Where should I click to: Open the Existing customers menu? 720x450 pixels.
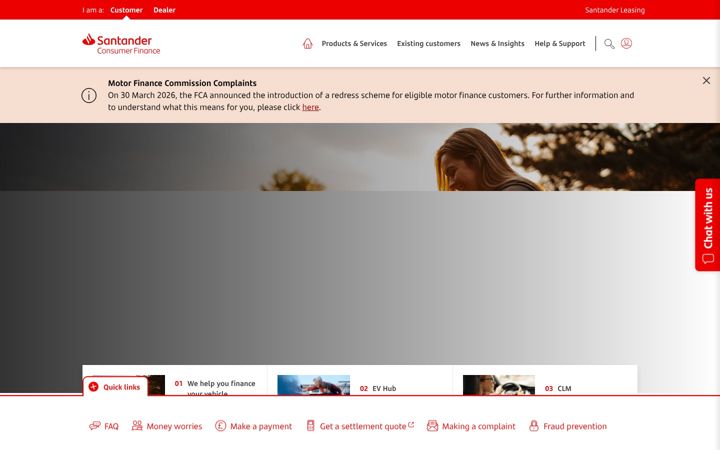(428, 44)
